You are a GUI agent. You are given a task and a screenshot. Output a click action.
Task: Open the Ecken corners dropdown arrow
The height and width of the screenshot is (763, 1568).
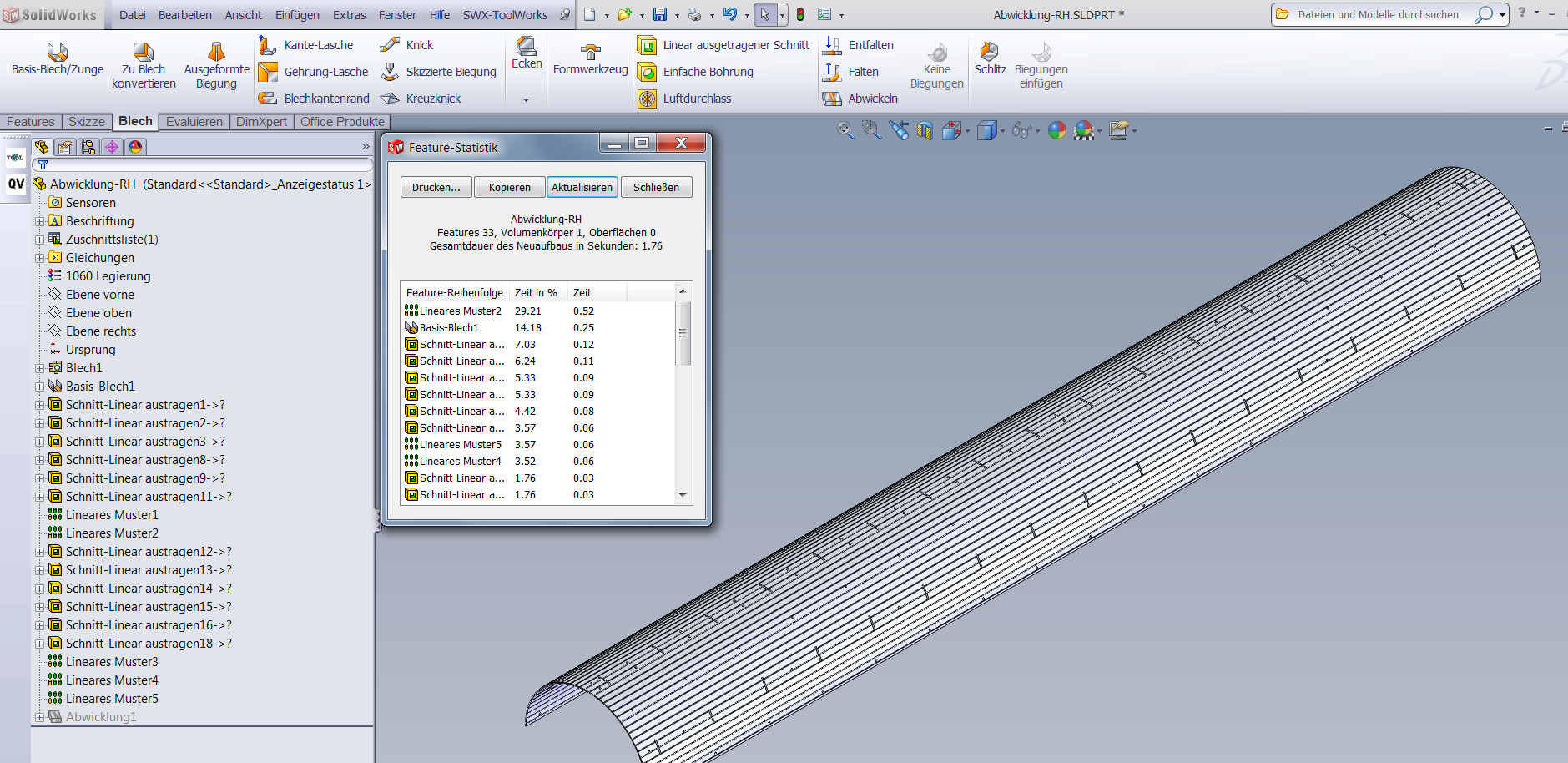click(x=526, y=100)
